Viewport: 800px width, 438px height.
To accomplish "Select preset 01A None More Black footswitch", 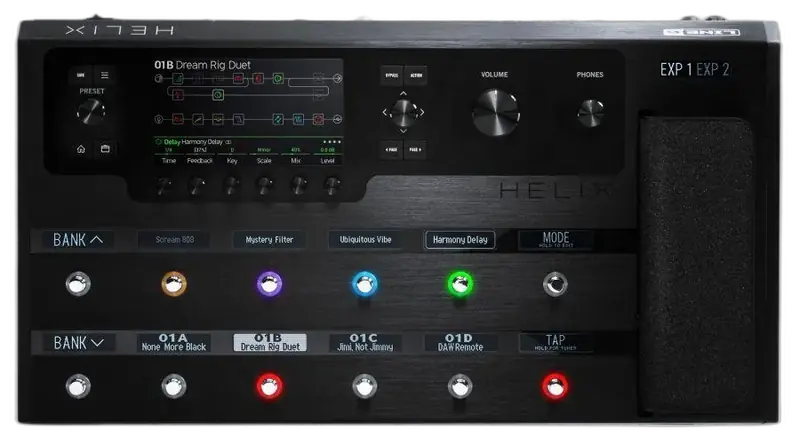I will [x=174, y=386].
